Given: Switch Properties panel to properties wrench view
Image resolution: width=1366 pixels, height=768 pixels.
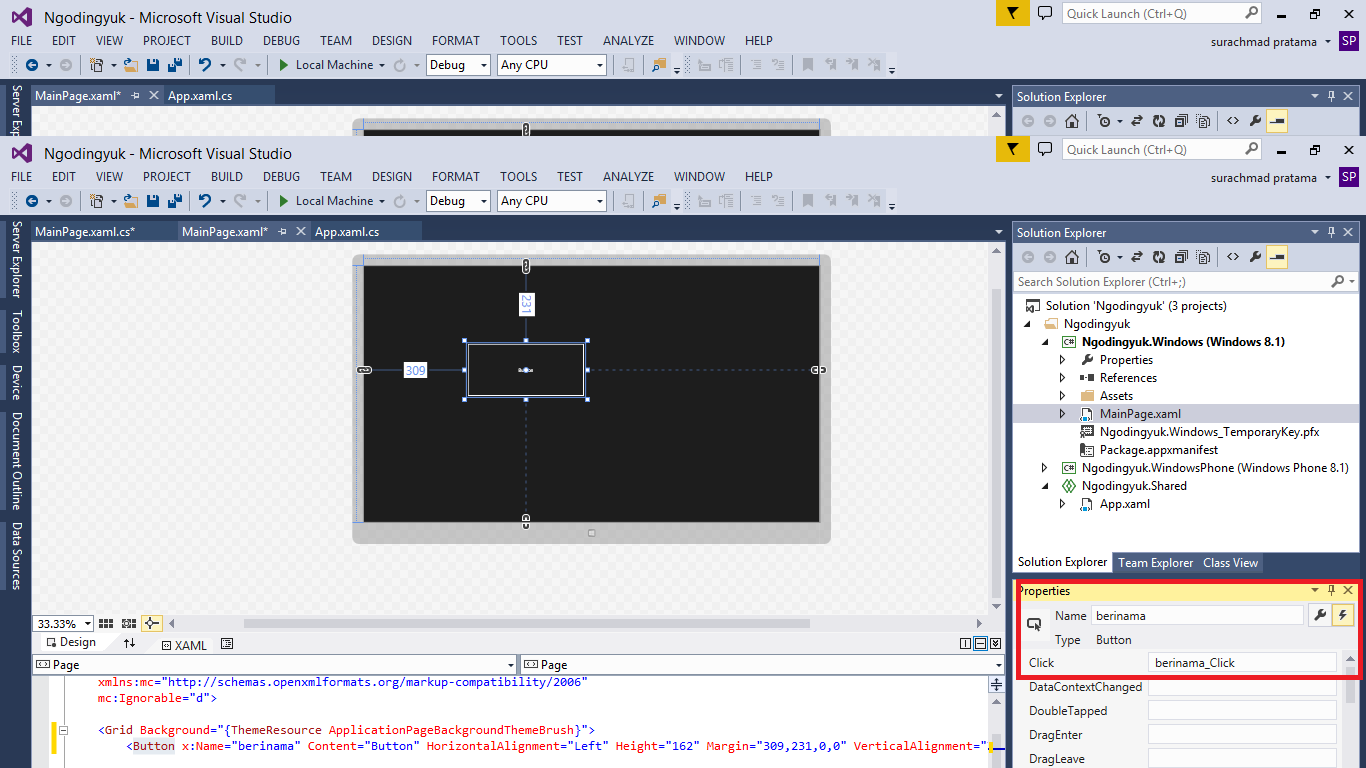Looking at the screenshot, I should [1320, 615].
